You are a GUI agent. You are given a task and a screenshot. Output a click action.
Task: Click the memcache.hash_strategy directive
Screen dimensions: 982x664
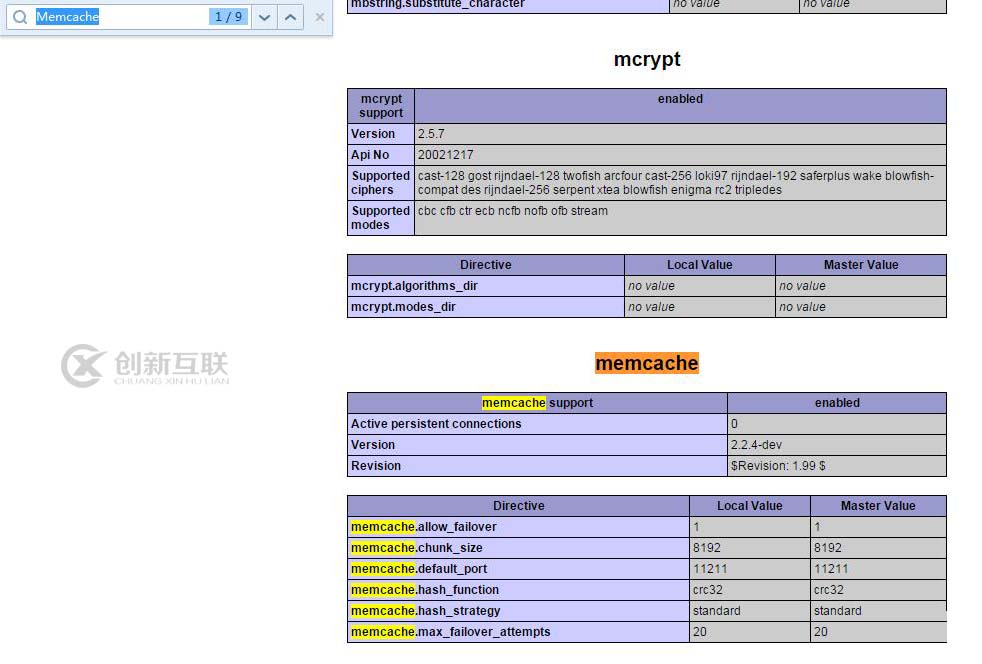(x=425, y=611)
